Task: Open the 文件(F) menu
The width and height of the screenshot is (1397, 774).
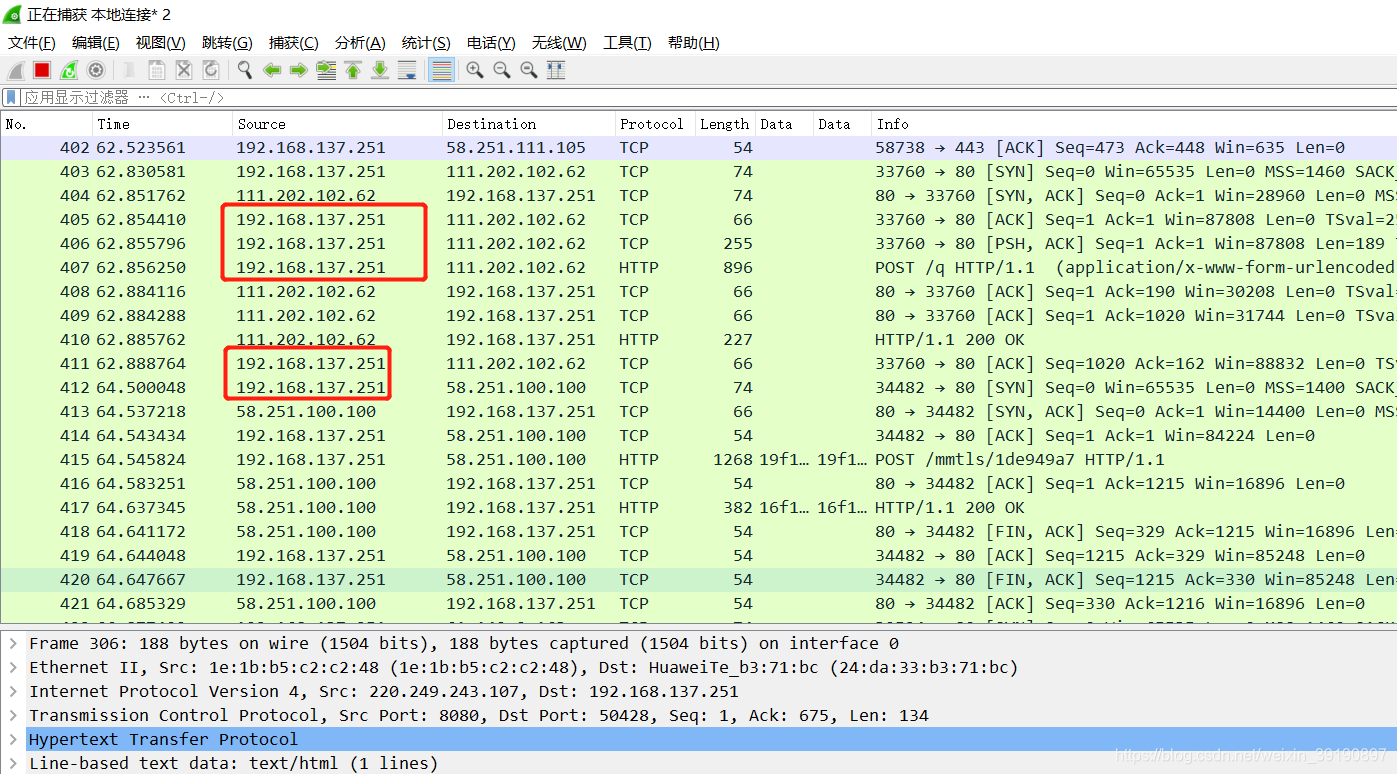Action: (x=32, y=43)
